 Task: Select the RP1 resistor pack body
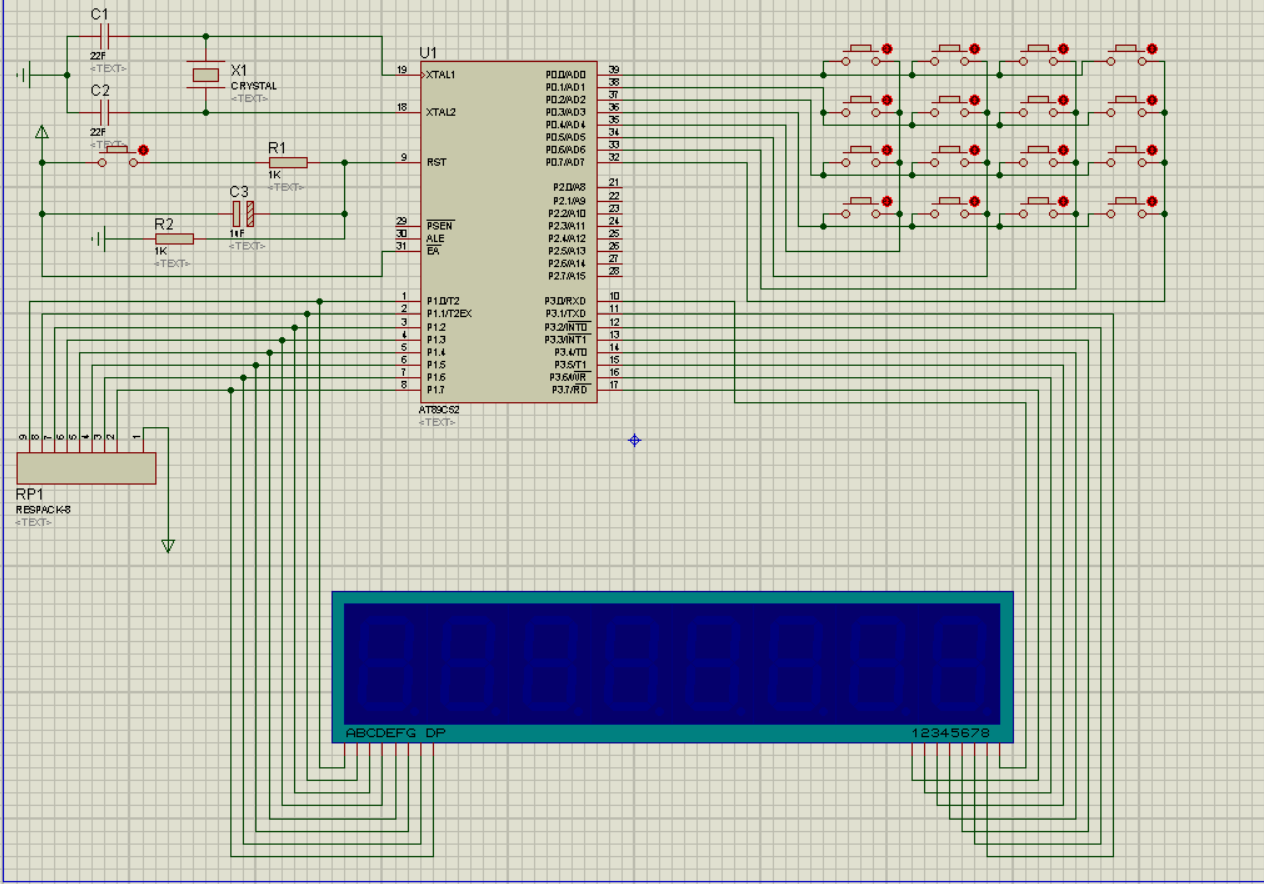[87, 468]
